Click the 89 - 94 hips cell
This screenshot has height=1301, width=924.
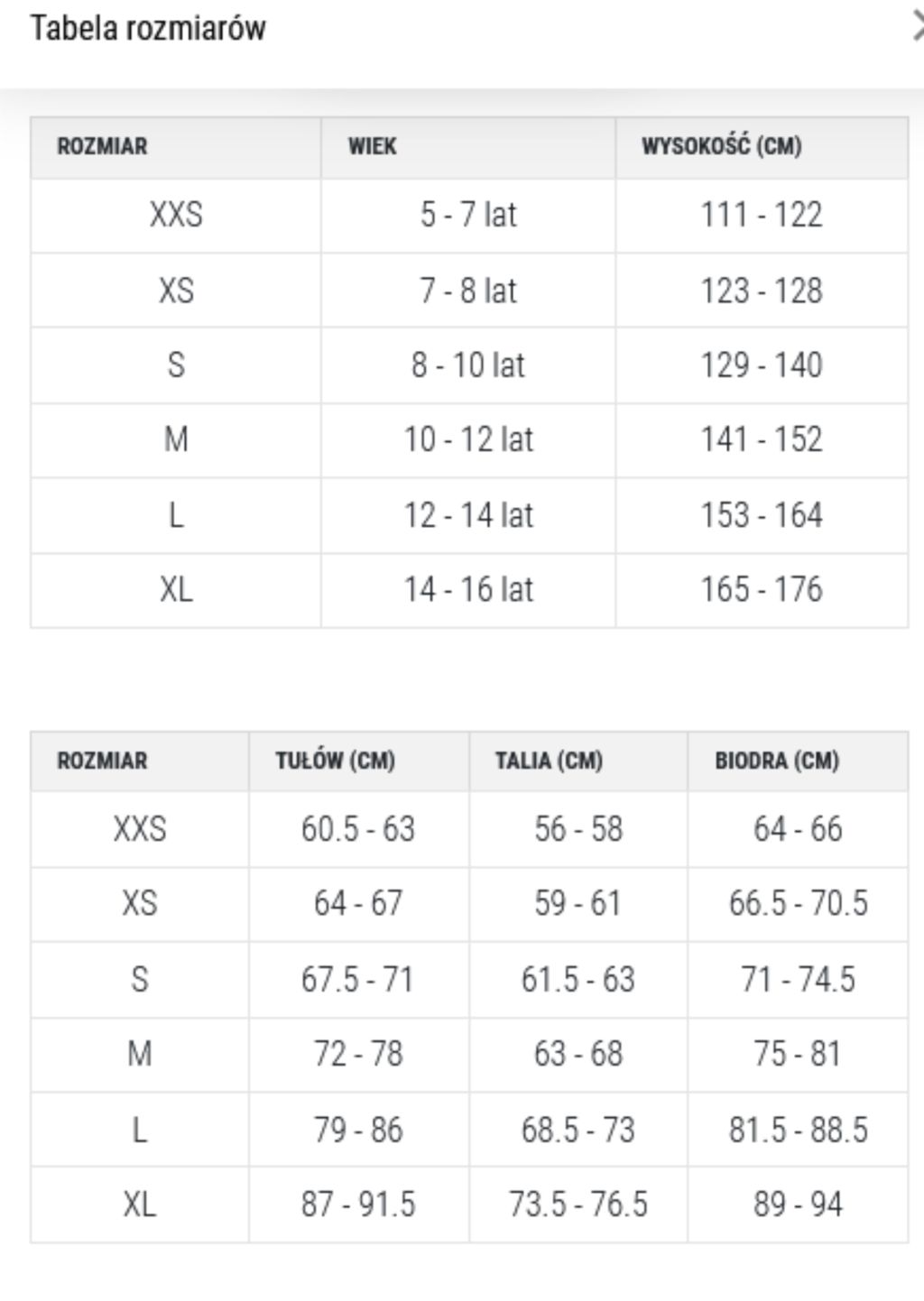[798, 1204]
